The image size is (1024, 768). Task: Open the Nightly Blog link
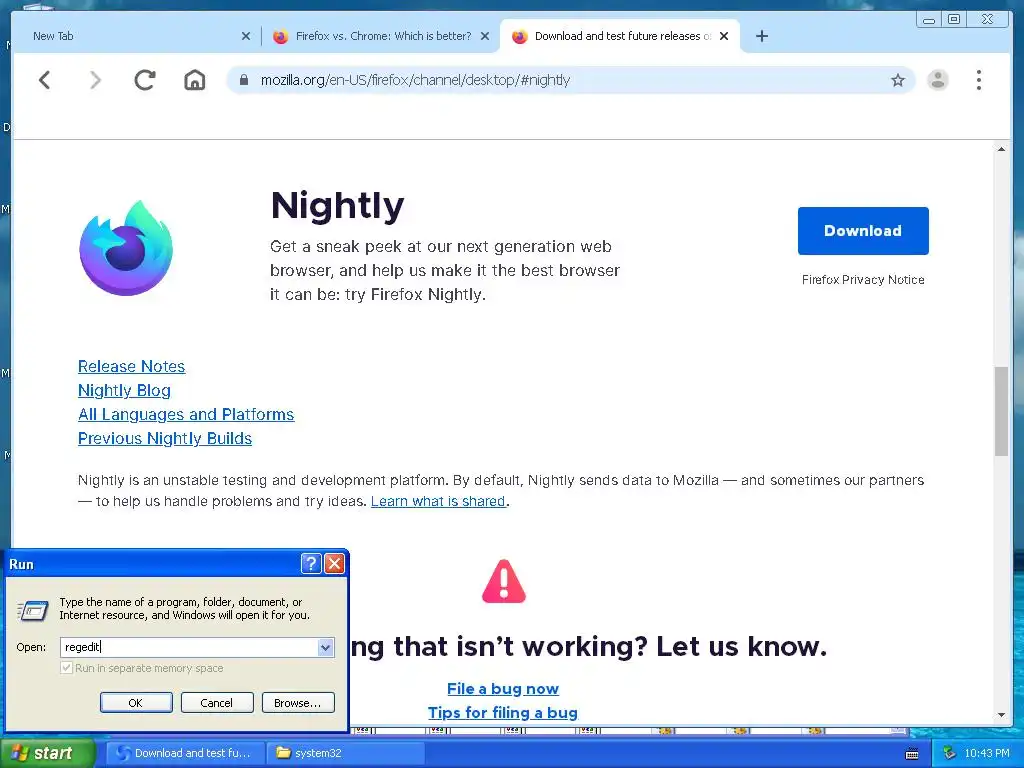124,391
